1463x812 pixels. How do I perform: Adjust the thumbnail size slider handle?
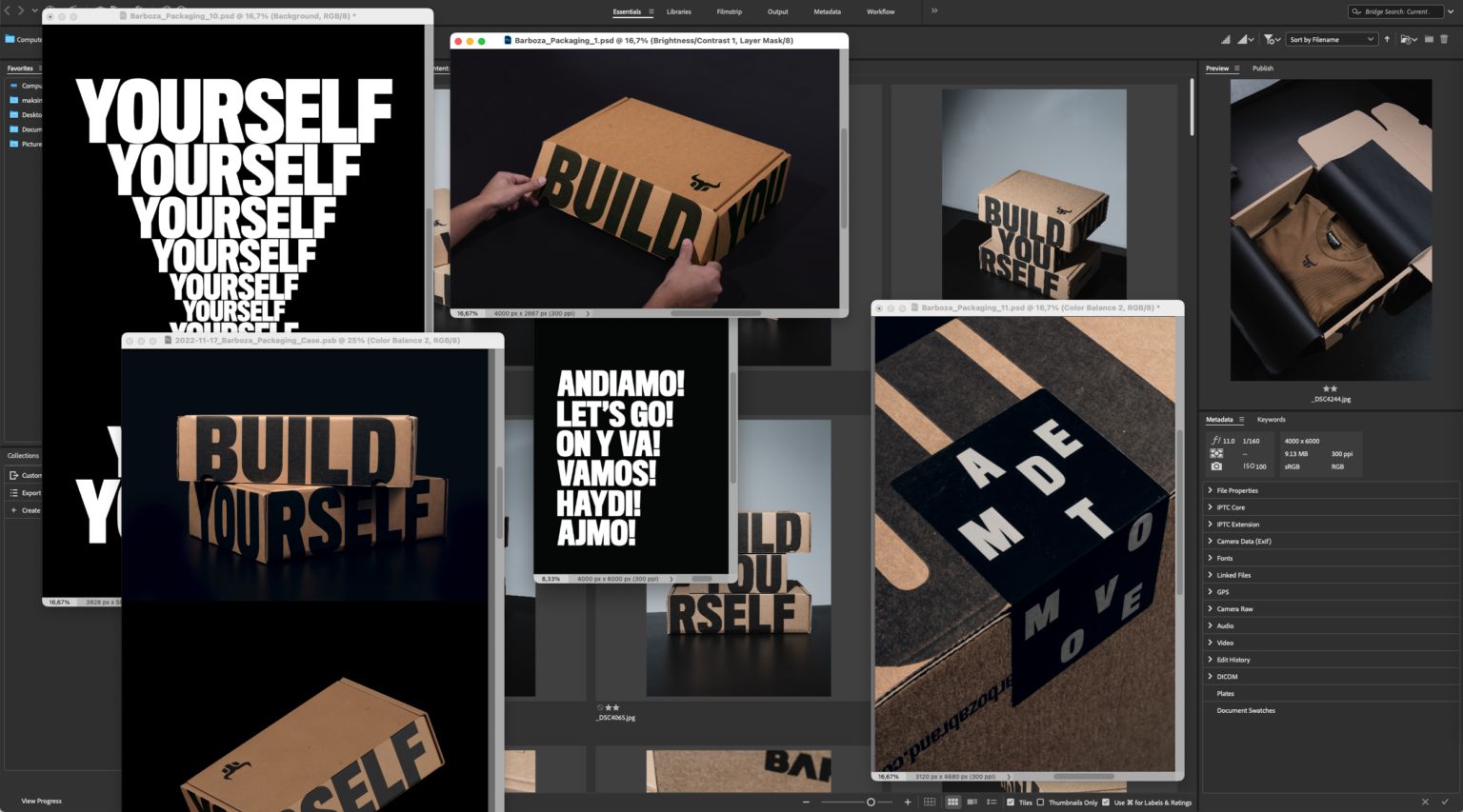[x=871, y=802]
